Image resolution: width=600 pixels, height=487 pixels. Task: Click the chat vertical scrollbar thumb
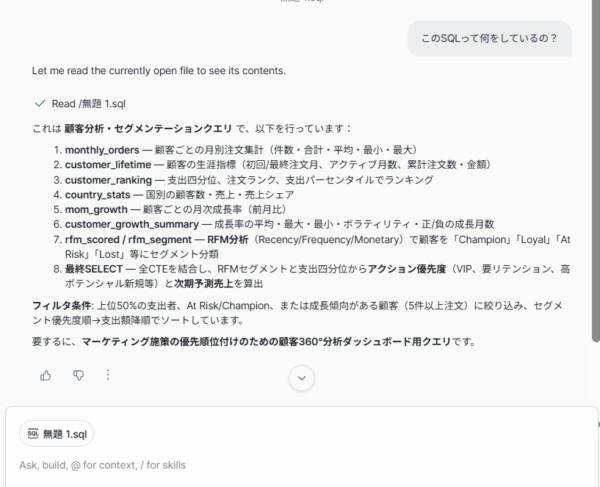point(595,170)
